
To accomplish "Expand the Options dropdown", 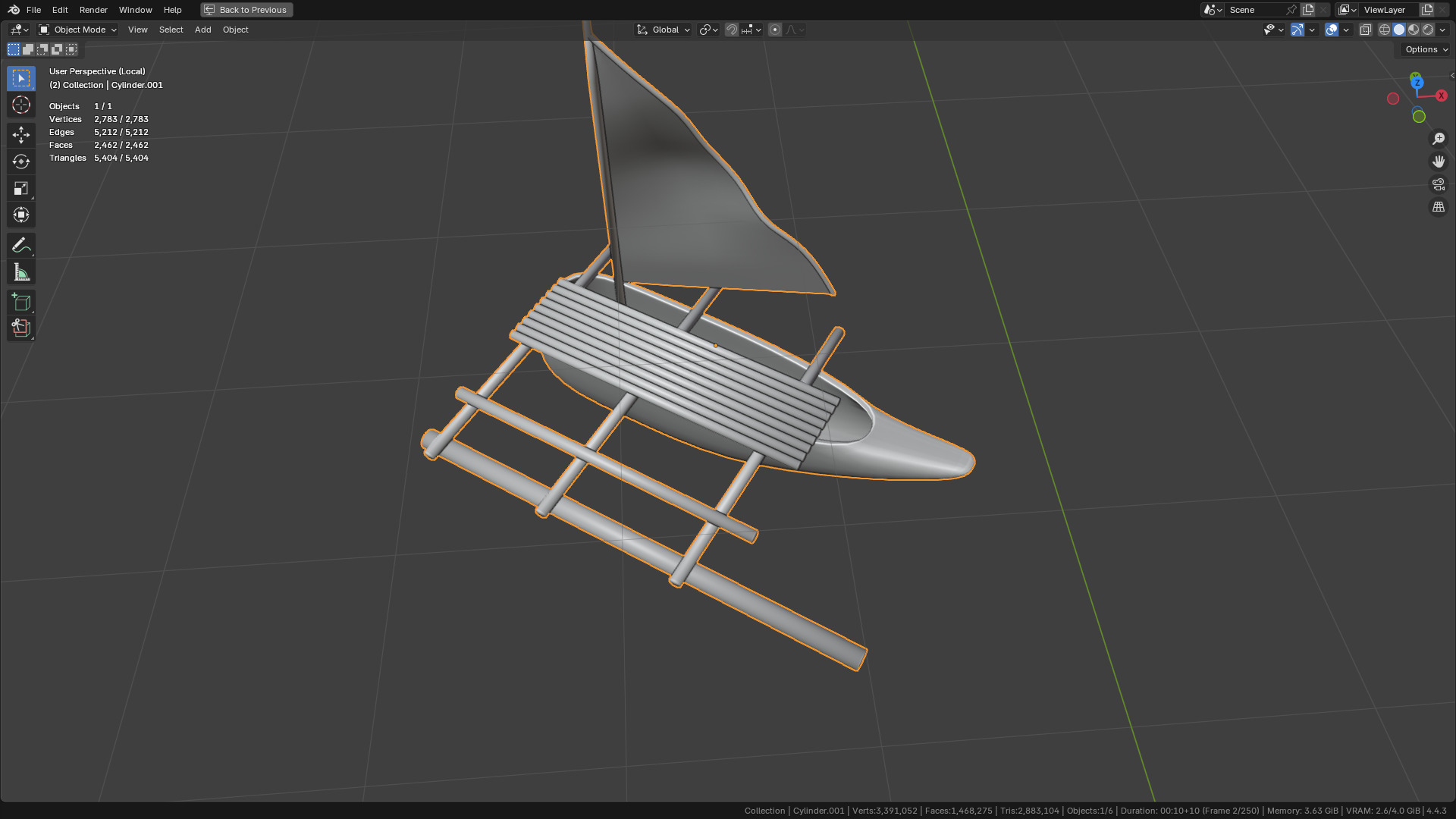I will tap(1426, 49).
